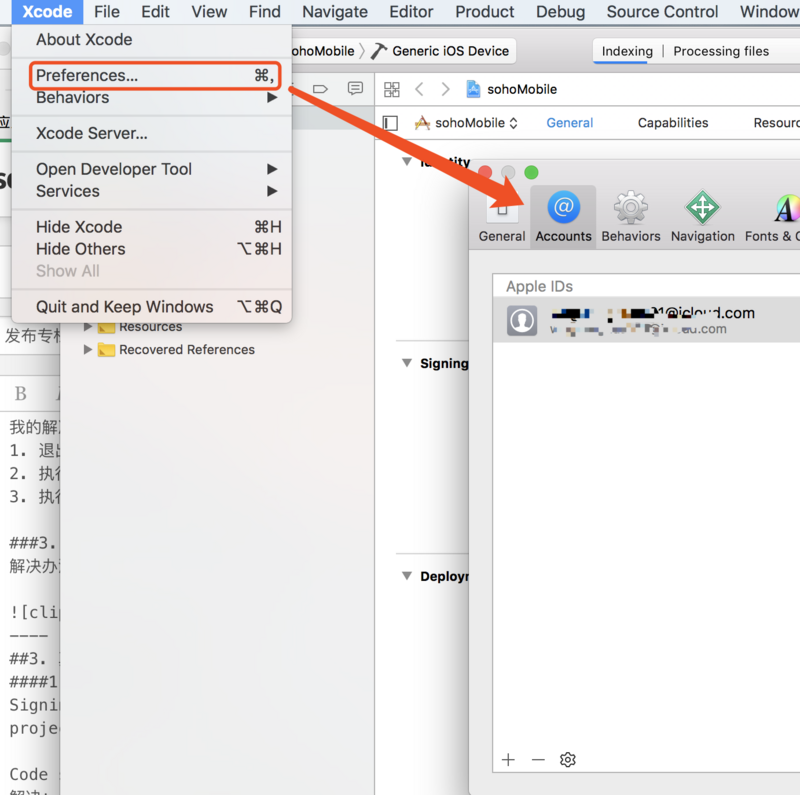Click the related items grid icon

click(391, 90)
